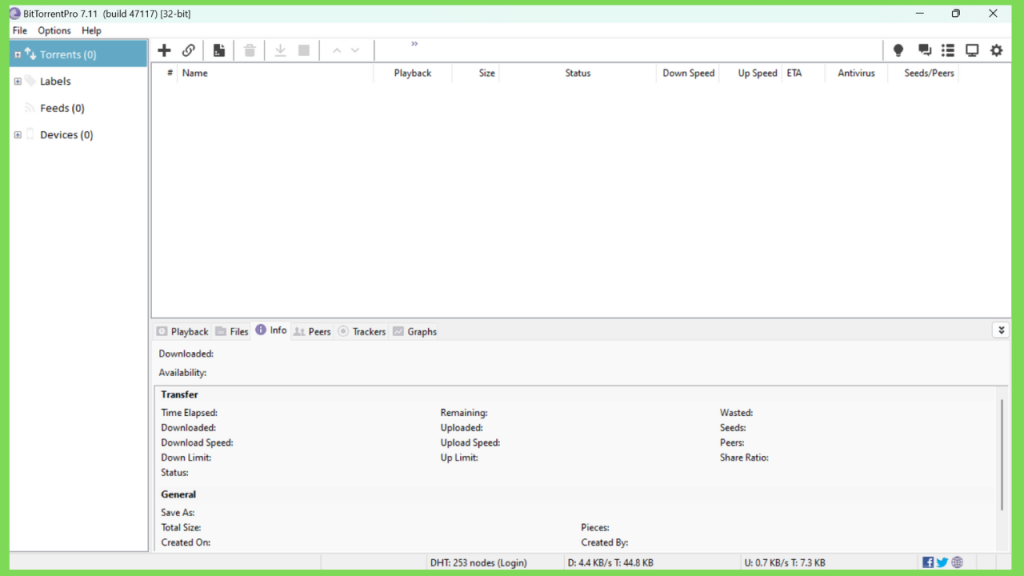The height and width of the screenshot is (576, 1024).
Task: Click the Share Ratio: label
Action: tap(744, 458)
